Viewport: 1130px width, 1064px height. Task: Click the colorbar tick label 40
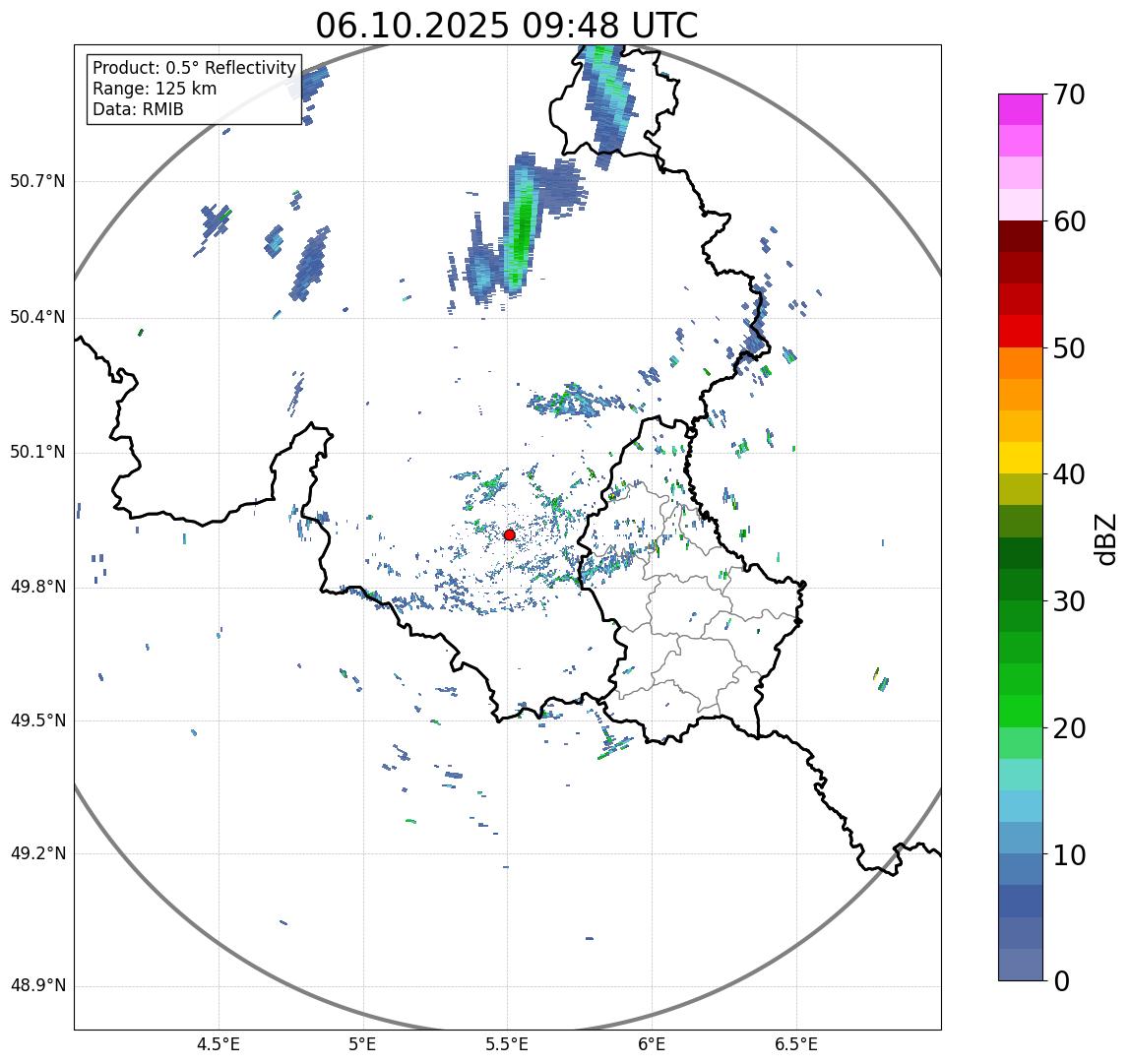pyautogui.click(x=1069, y=474)
